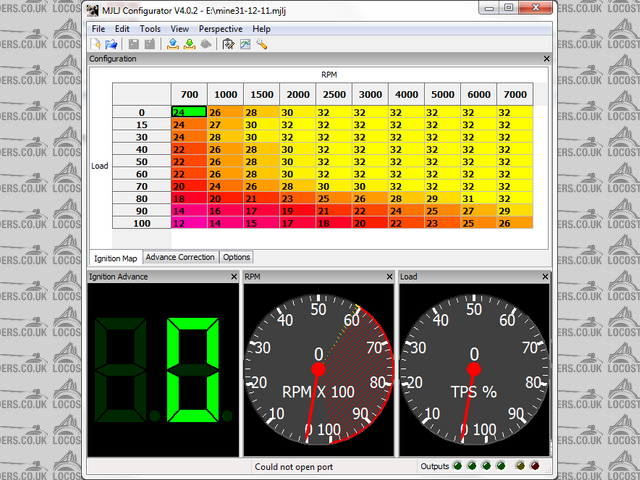Close the Configuration panel
This screenshot has width=640, height=480.
tap(546, 59)
